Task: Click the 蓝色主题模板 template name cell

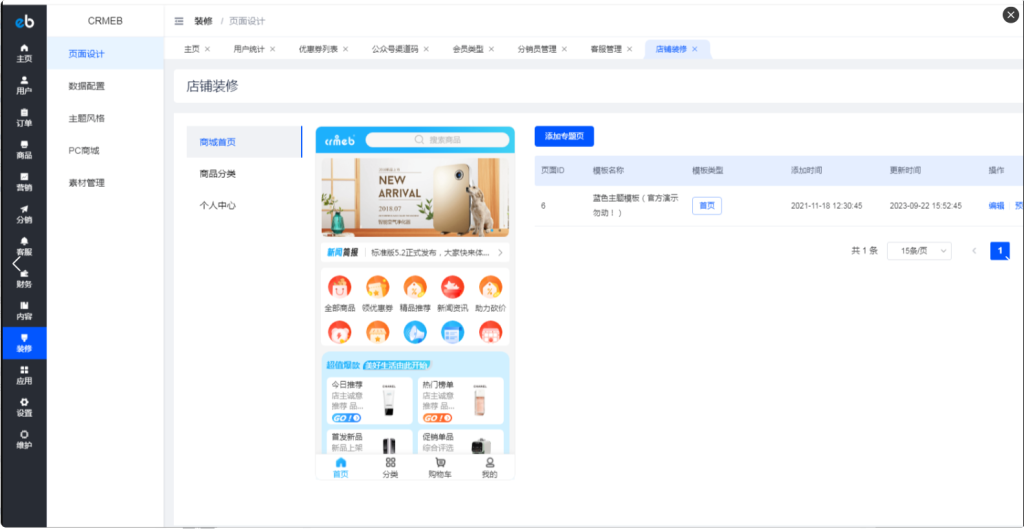Action: (x=635, y=206)
